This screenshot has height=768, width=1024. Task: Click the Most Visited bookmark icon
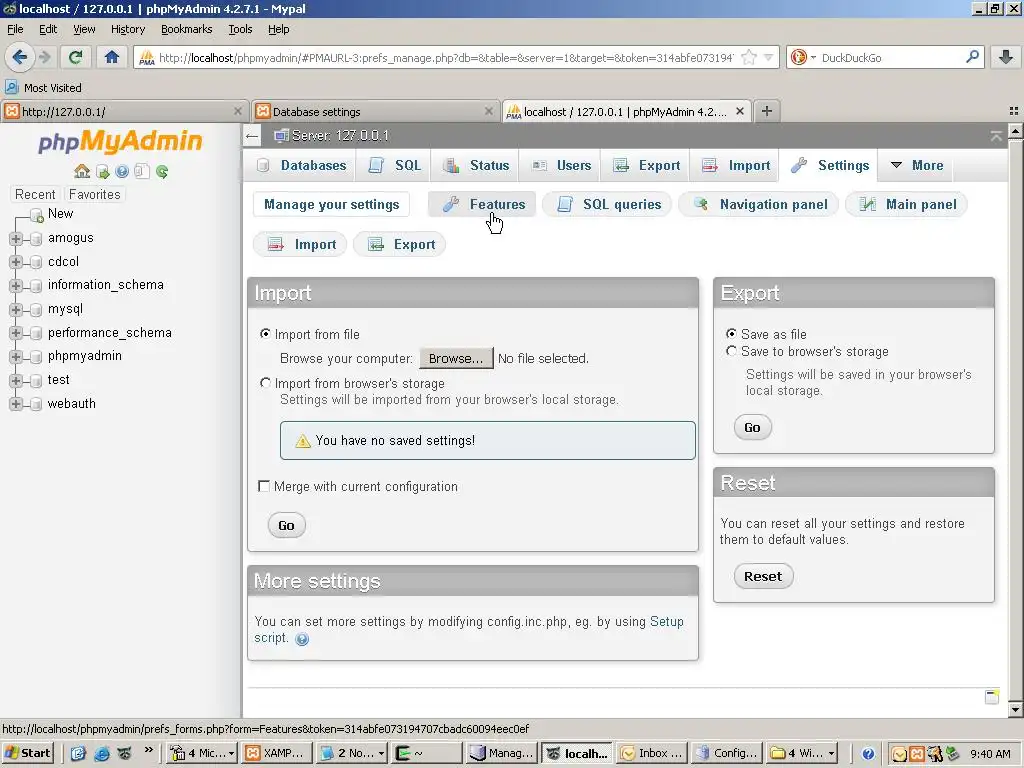point(12,87)
